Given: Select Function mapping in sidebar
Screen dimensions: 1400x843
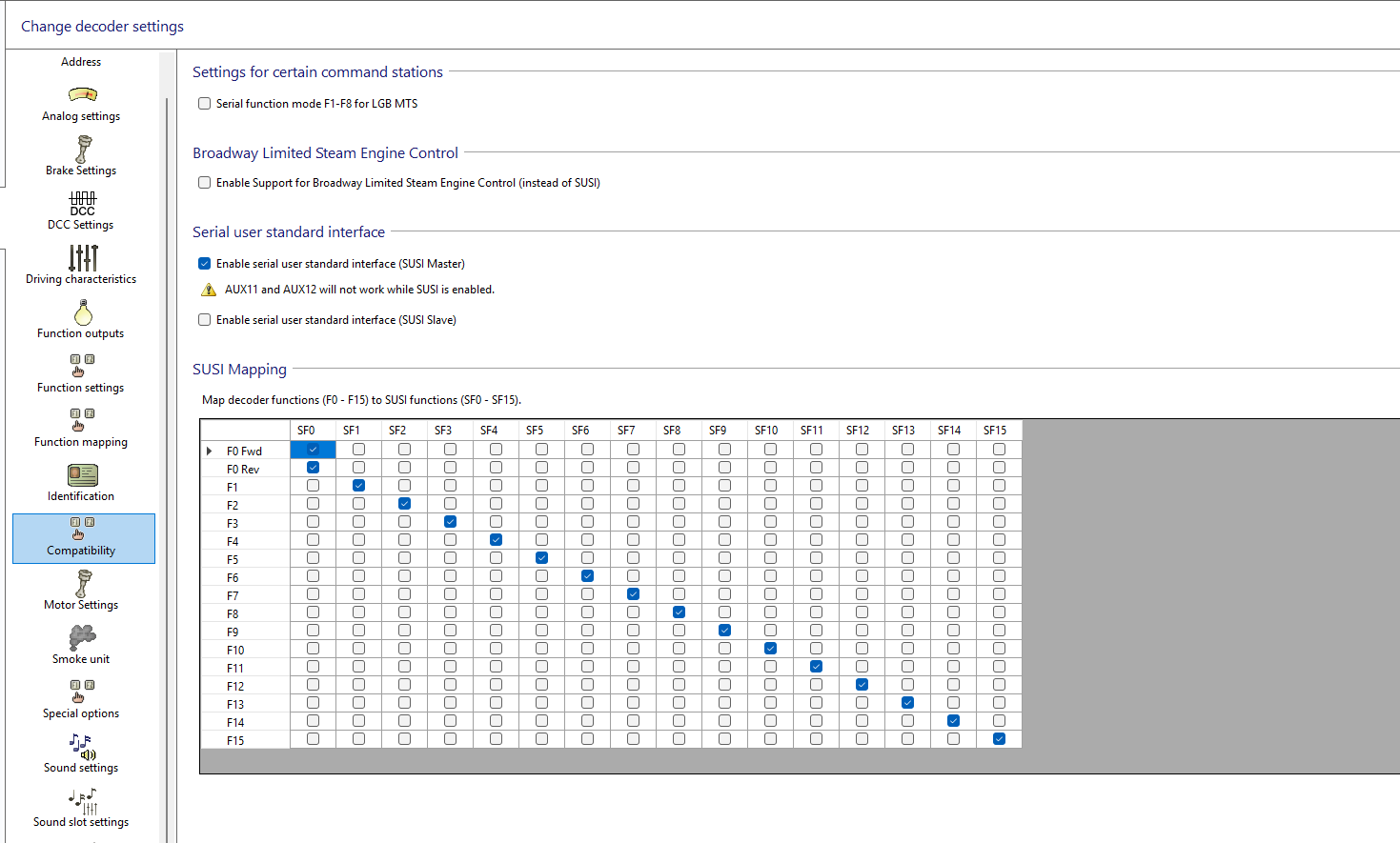Looking at the screenshot, I should click(81, 428).
